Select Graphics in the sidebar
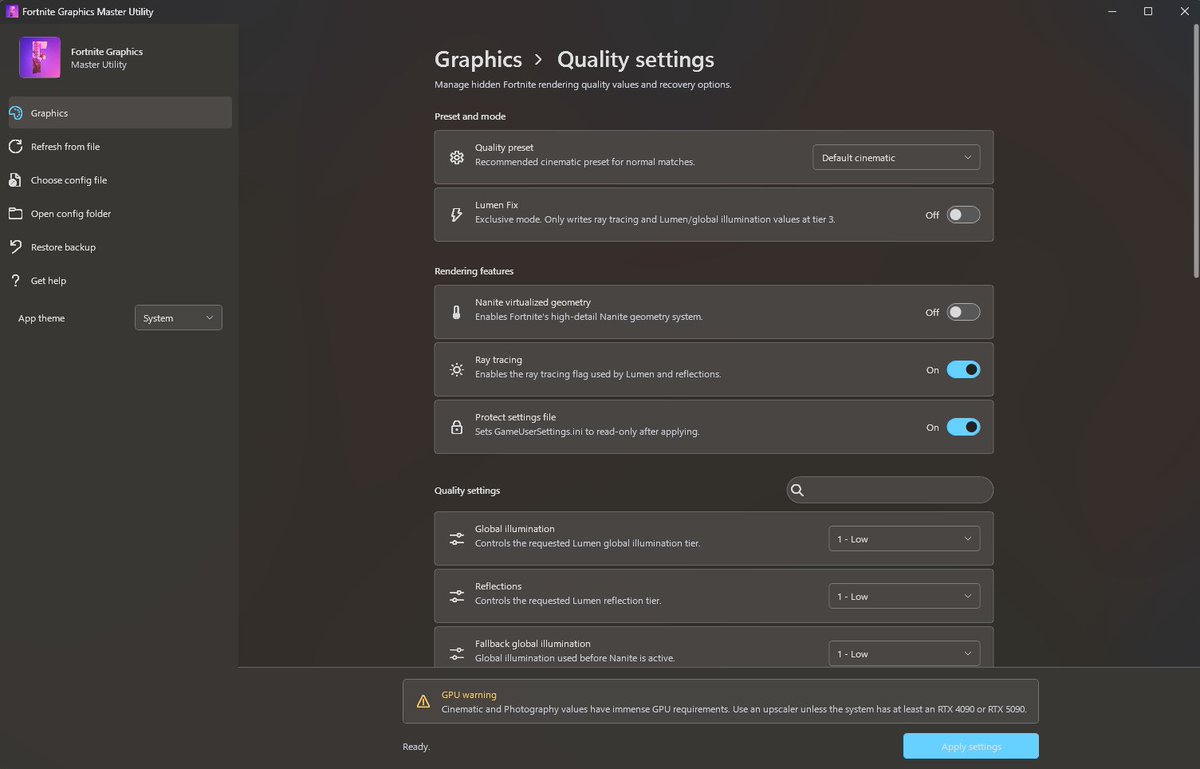The image size is (1200, 769). tap(120, 113)
